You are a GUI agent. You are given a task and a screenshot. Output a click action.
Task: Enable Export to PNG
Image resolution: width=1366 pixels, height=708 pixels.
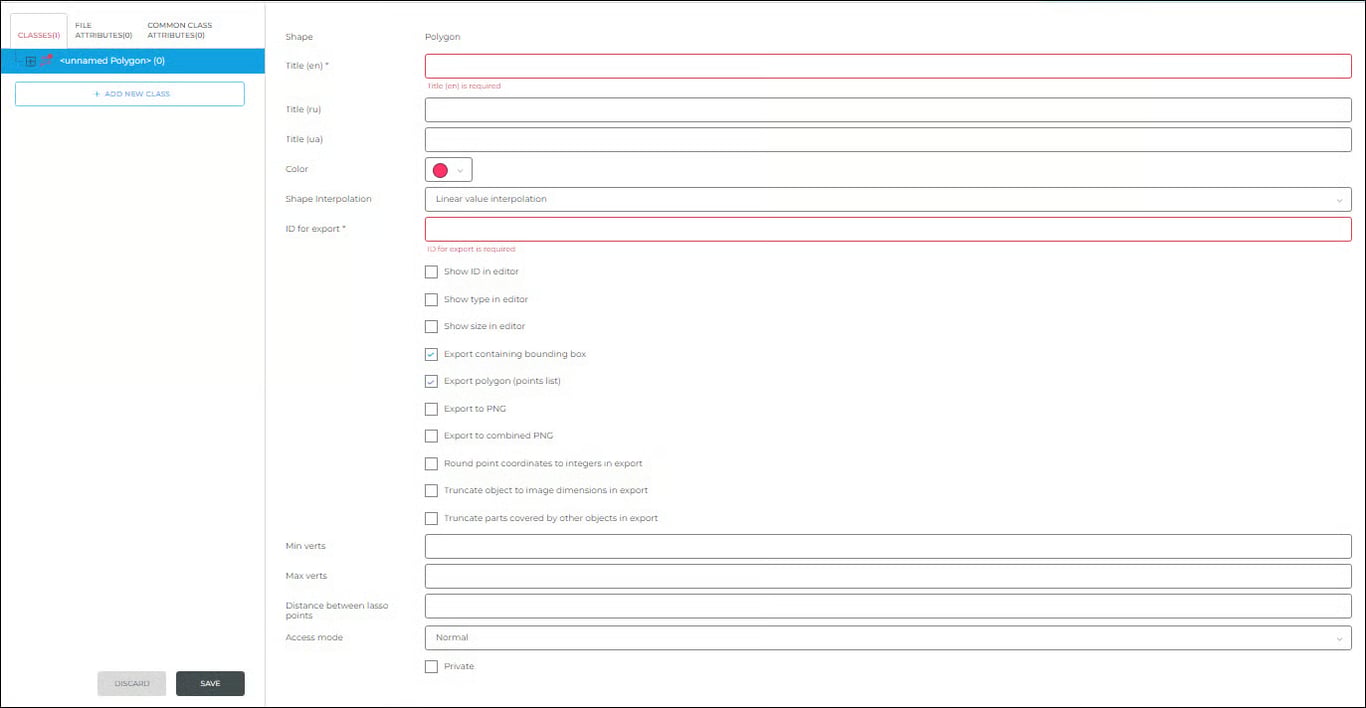point(431,408)
